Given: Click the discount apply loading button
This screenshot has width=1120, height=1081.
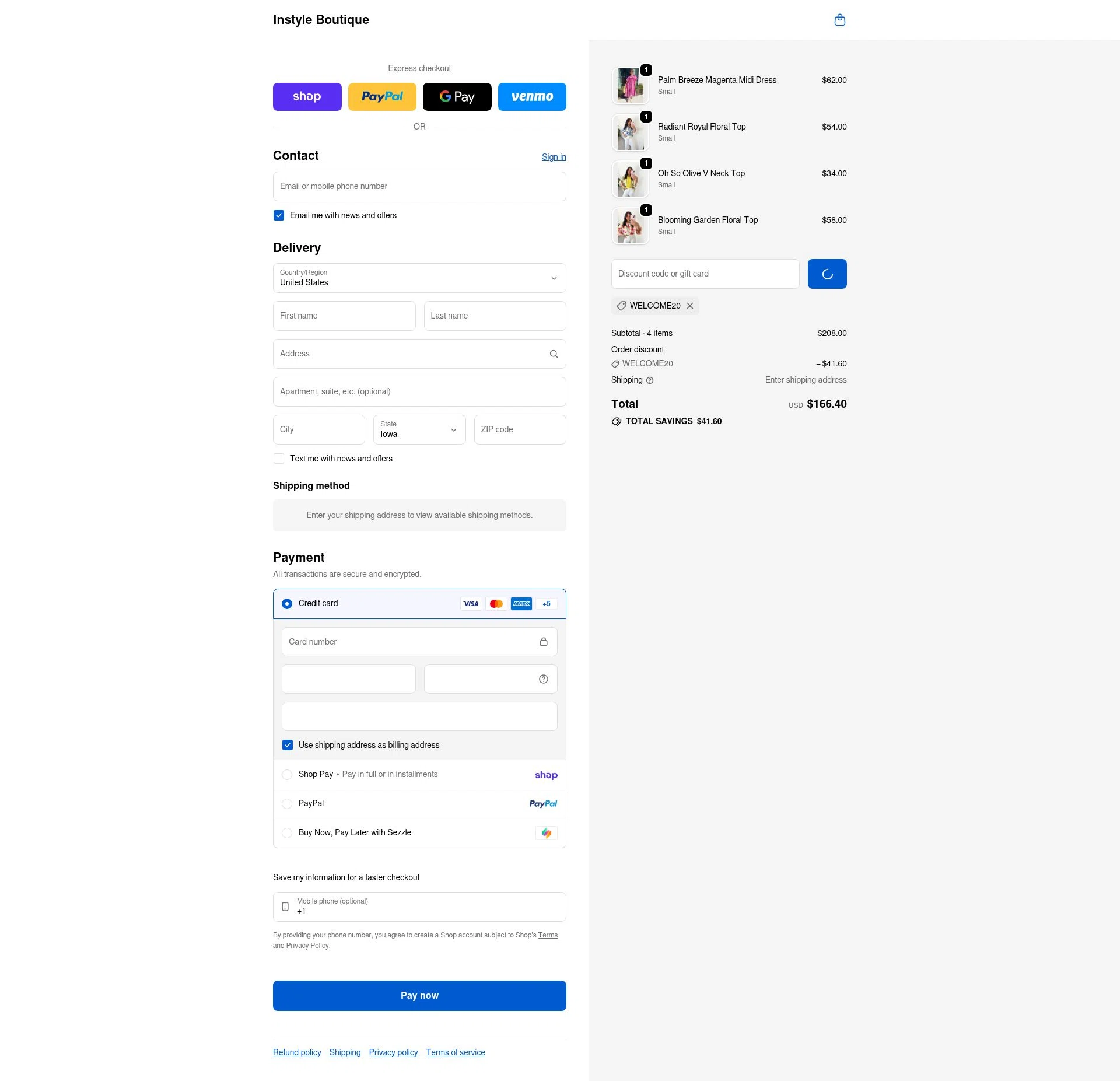Looking at the screenshot, I should click(x=827, y=274).
